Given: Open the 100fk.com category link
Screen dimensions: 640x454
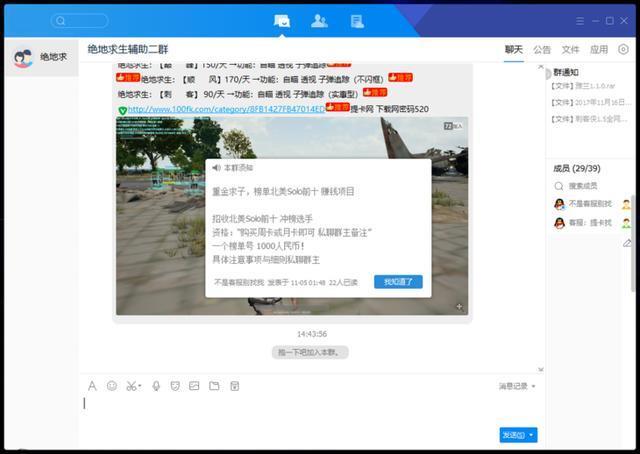Looking at the screenshot, I should (226, 109).
